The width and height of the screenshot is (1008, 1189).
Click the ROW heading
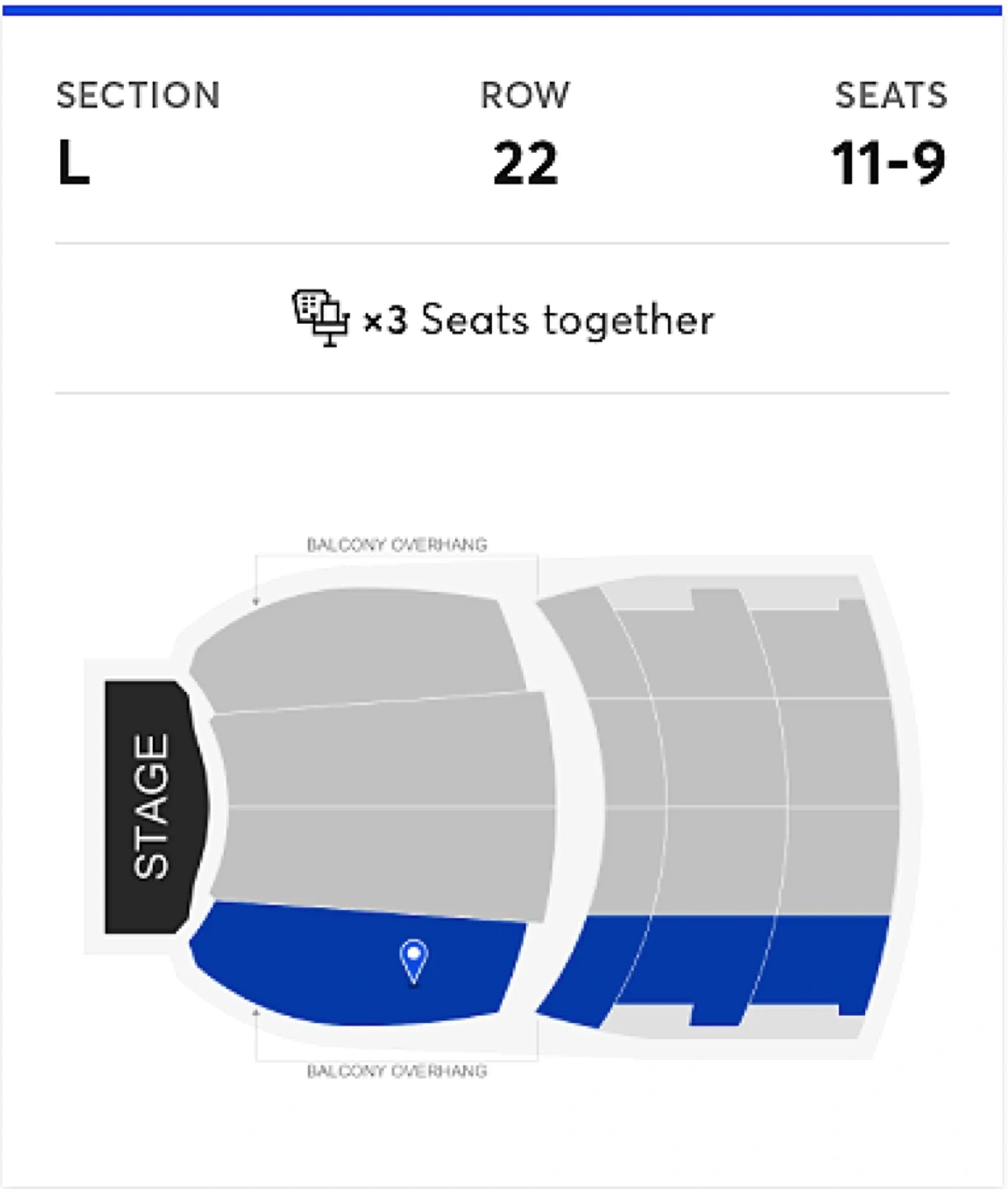tap(525, 96)
